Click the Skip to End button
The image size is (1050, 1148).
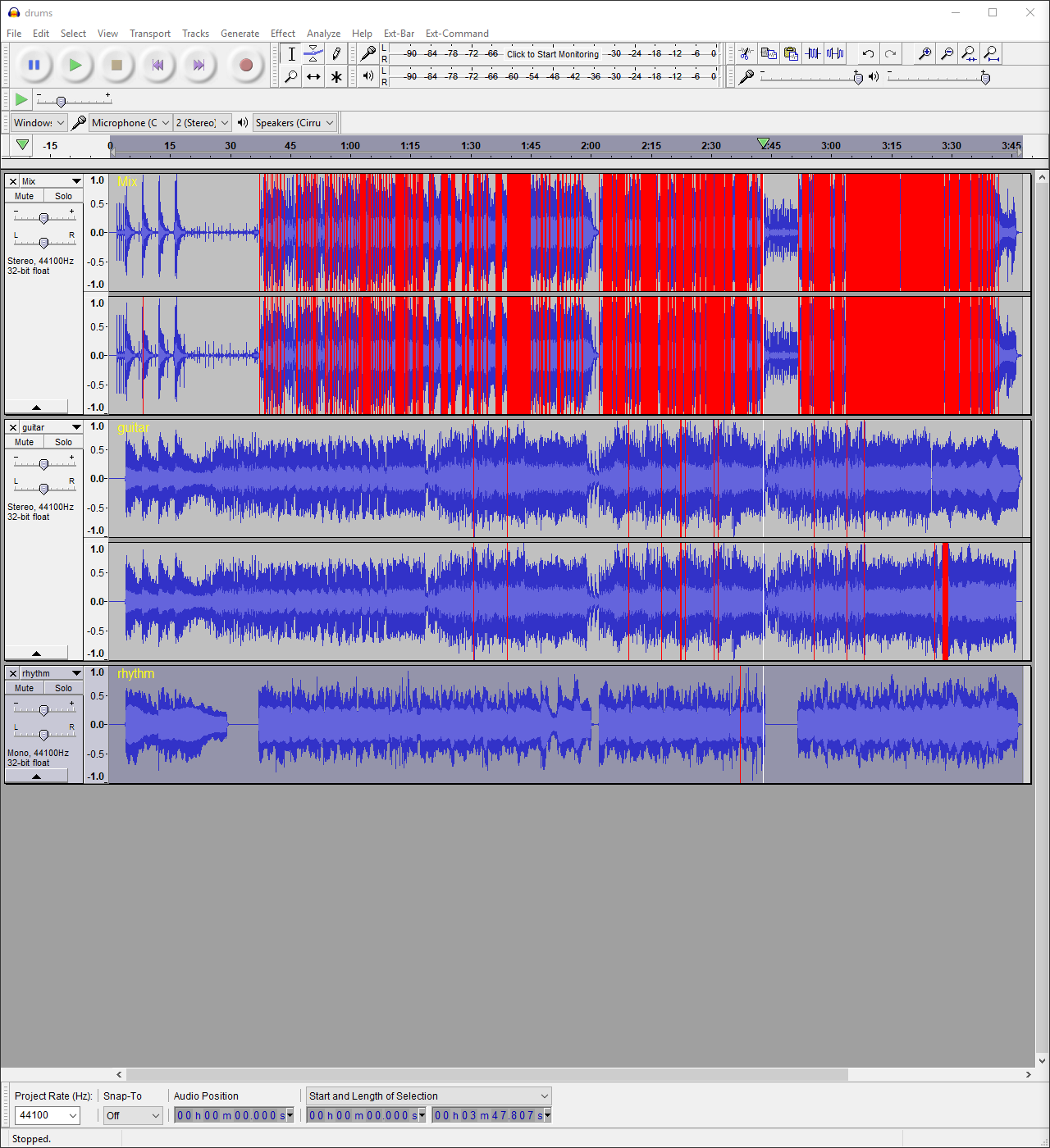click(199, 65)
